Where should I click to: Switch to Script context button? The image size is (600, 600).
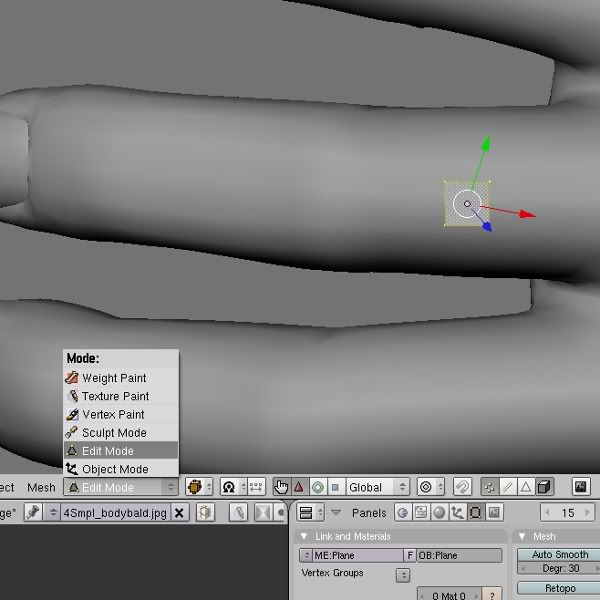coord(421,513)
